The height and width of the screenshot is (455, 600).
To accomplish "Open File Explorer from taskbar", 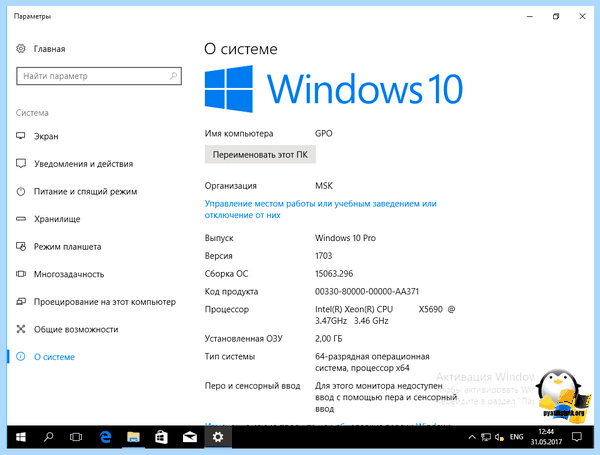I will tap(133, 437).
